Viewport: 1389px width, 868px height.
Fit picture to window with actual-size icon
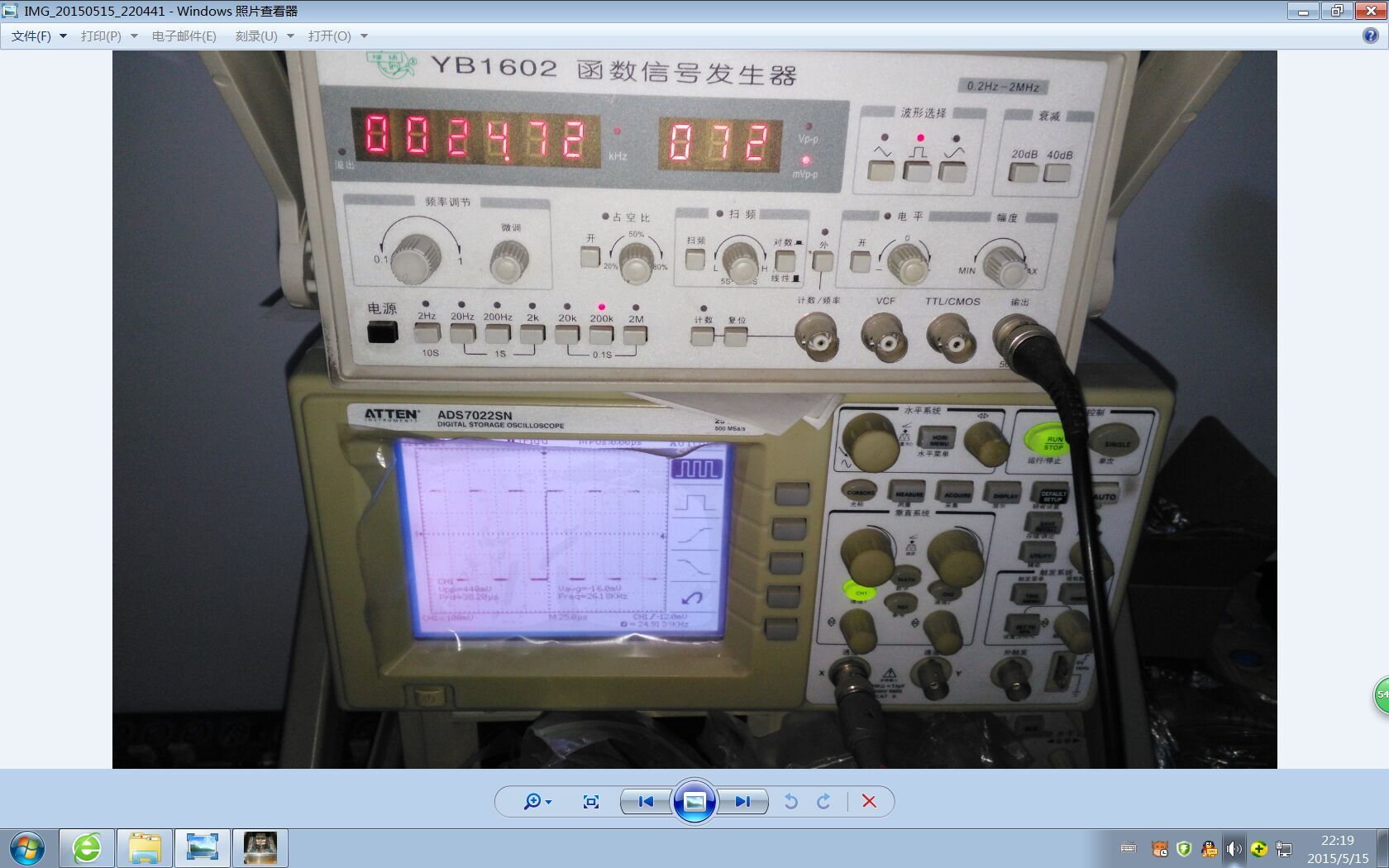click(x=590, y=801)
